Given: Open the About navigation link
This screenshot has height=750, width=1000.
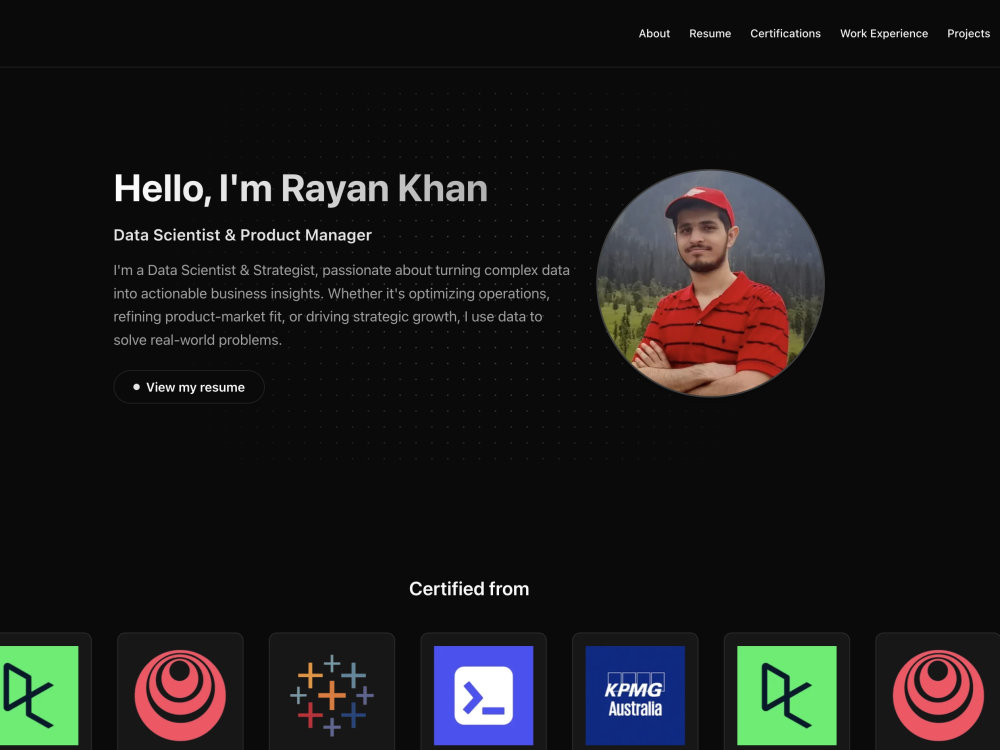Looking at the screenshot, I should (x=654, y=33).
